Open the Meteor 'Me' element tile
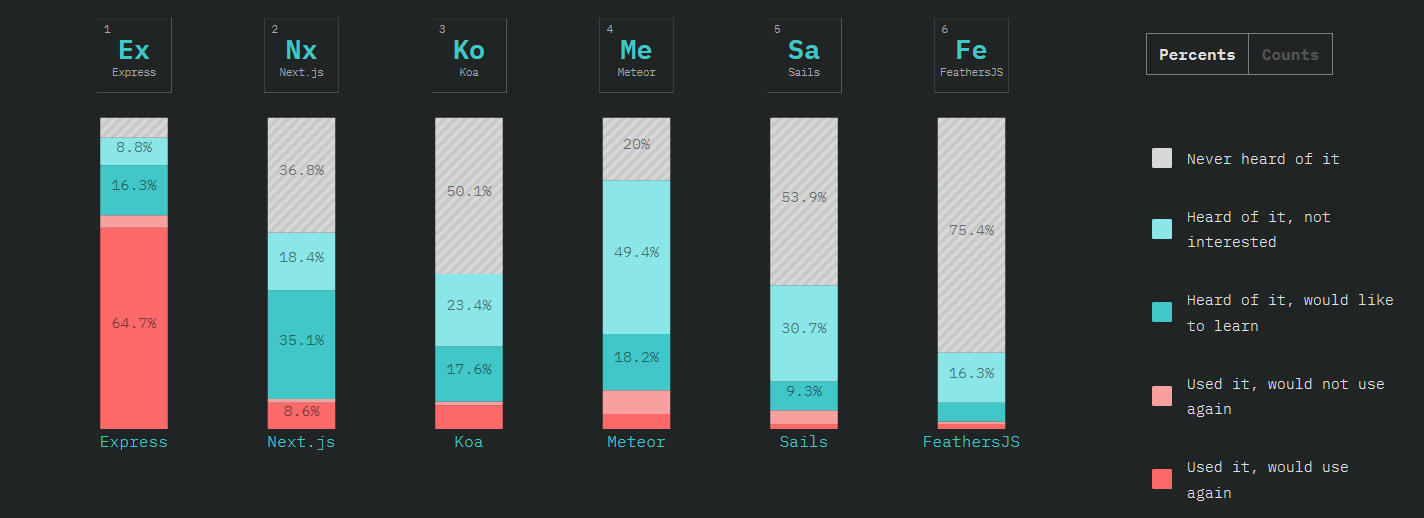 (636, 55)
